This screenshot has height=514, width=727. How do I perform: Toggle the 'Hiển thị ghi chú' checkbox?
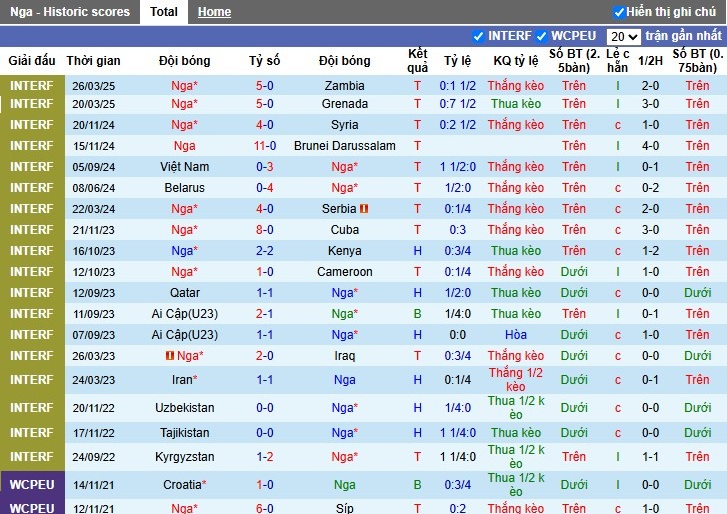click(x=619, y=12)
